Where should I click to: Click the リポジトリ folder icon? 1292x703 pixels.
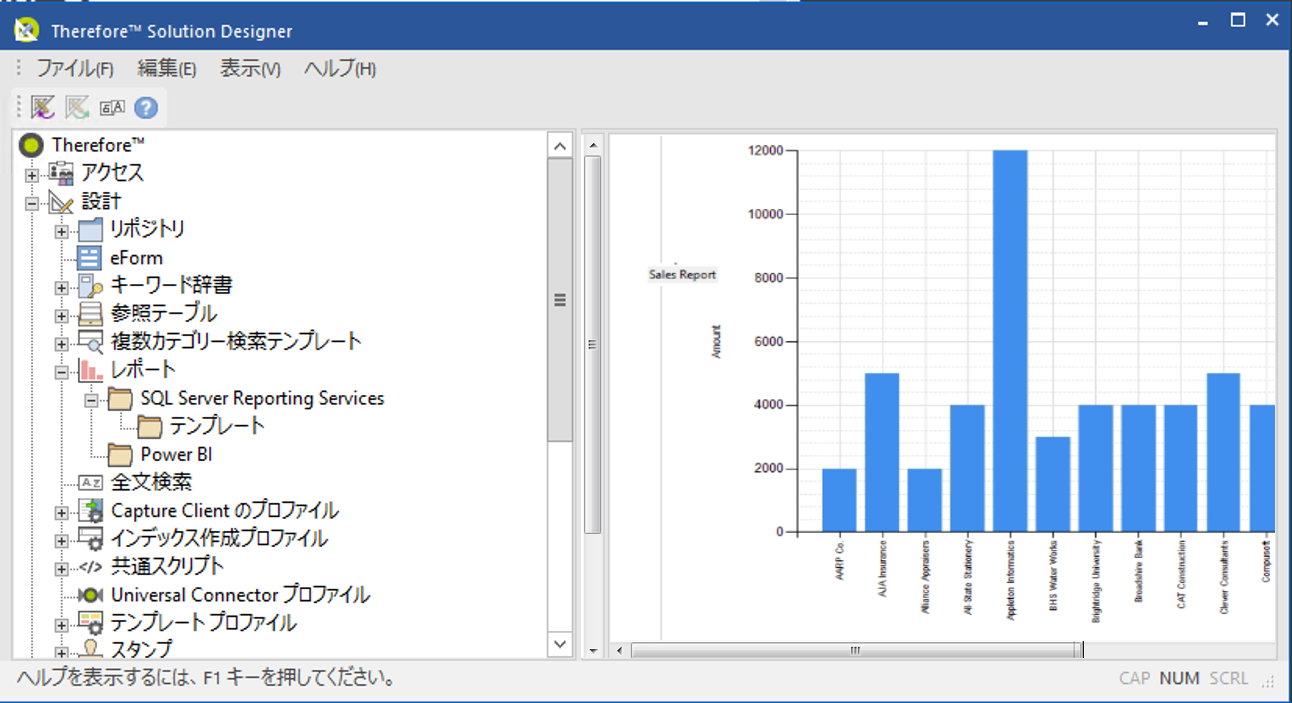90,229
